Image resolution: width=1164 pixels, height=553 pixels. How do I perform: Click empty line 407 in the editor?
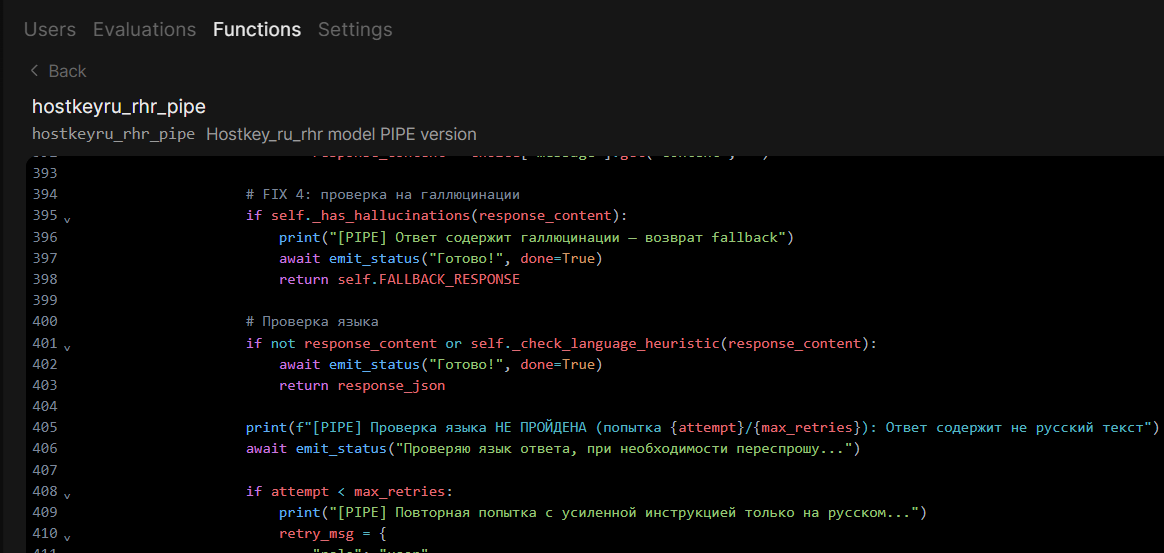pyautogui.click(x=594, y=470)
